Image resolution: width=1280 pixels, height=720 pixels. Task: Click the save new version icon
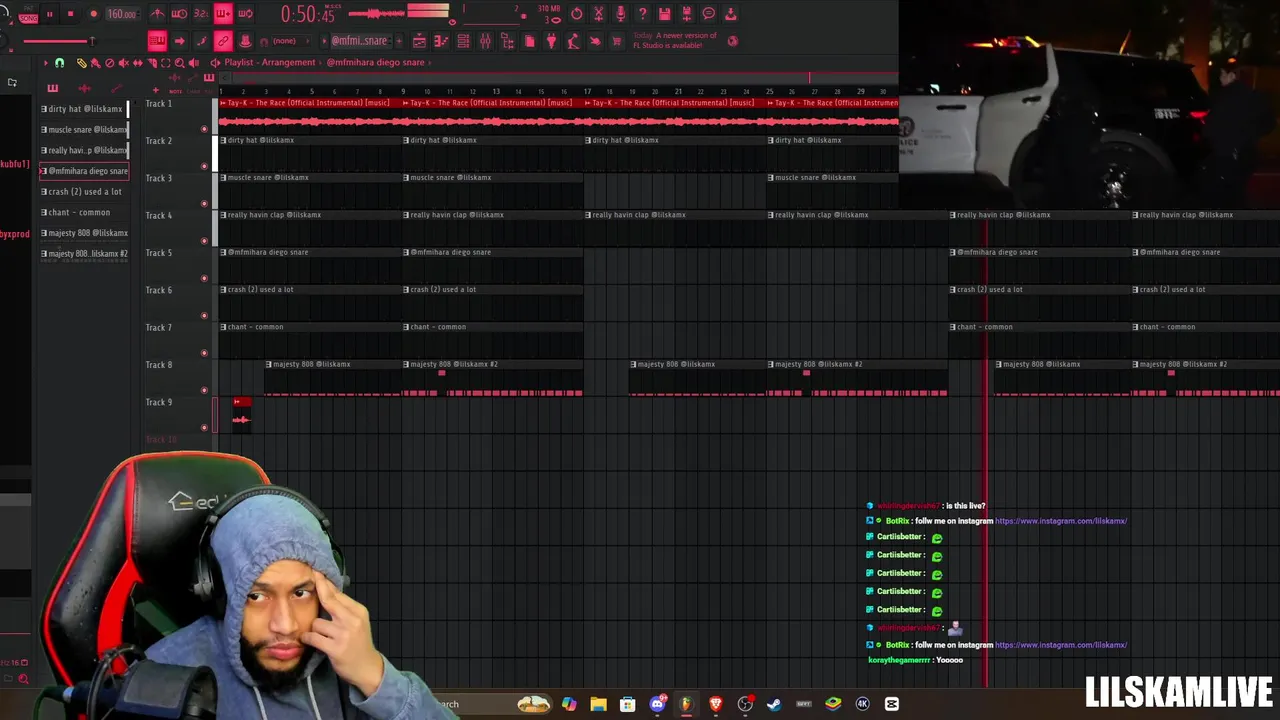pos(686,14)
